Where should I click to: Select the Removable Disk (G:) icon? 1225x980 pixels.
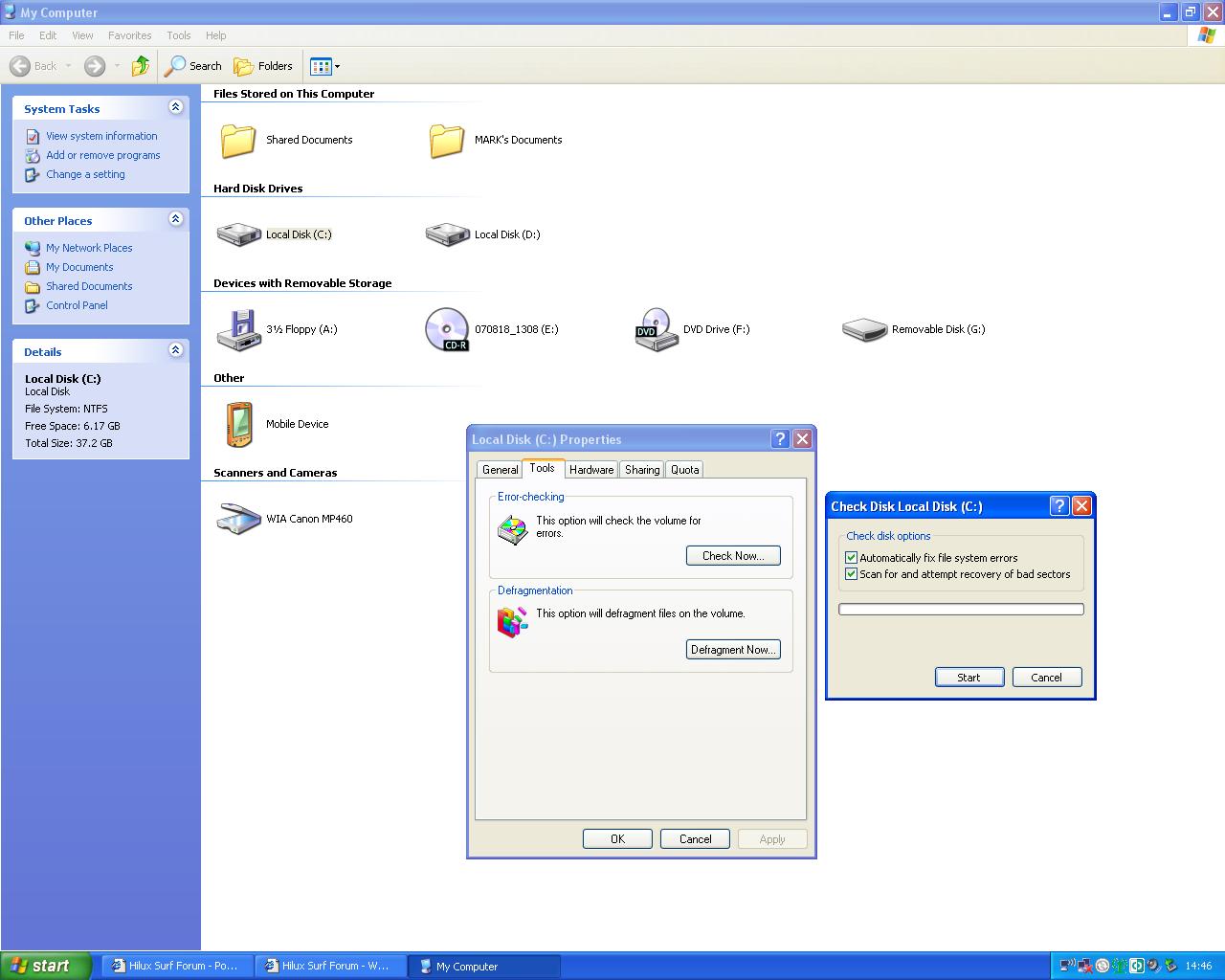pos(864,329)
